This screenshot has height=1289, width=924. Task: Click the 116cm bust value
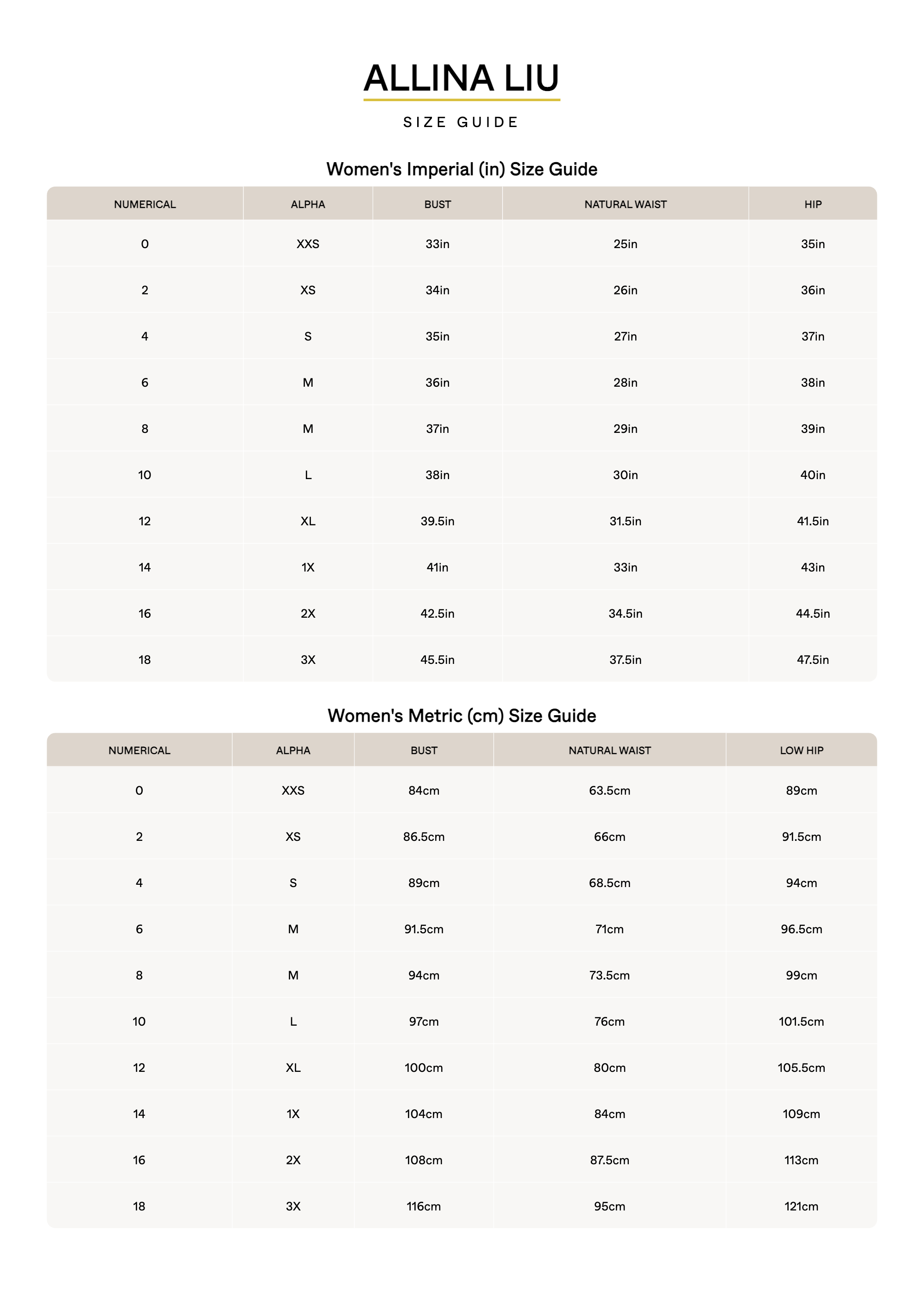(x=423, y=1206)
